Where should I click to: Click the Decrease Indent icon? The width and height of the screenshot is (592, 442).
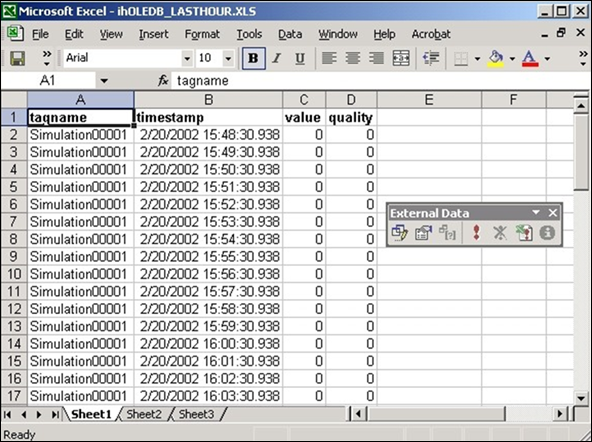tap(431, 59)
